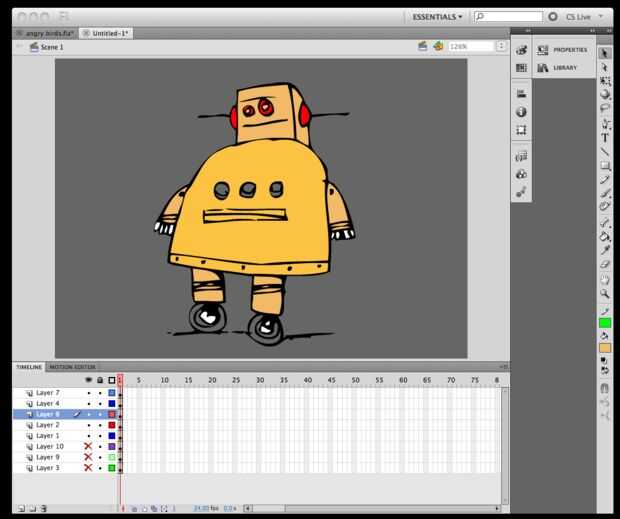Screen dimensions: 620x519
Task: Open the LIBRARY panel
Action: (558, 68)
